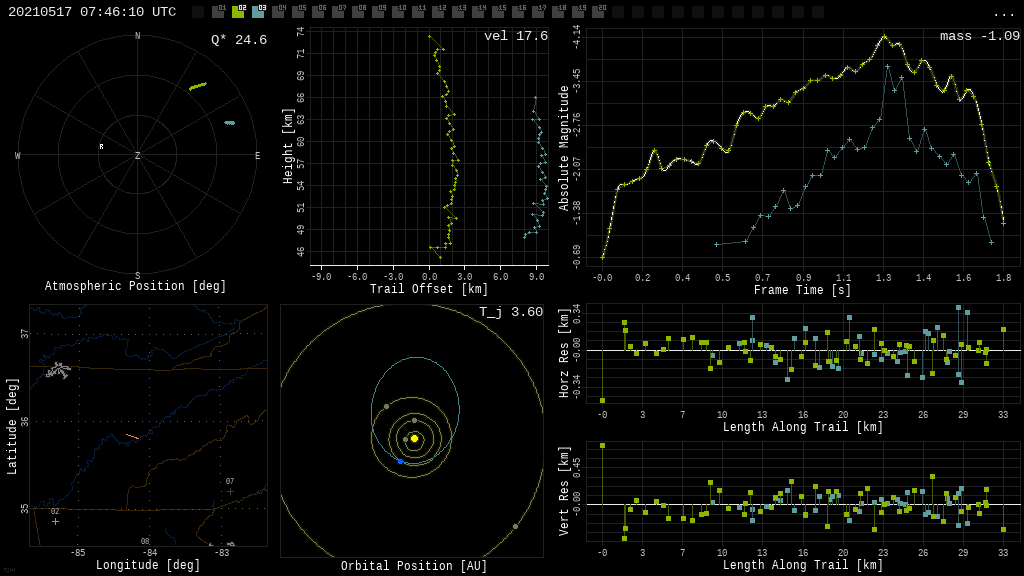1024x576 pixels.
Task: Click the station 07 gray cross on map
Action: (230, 491)
